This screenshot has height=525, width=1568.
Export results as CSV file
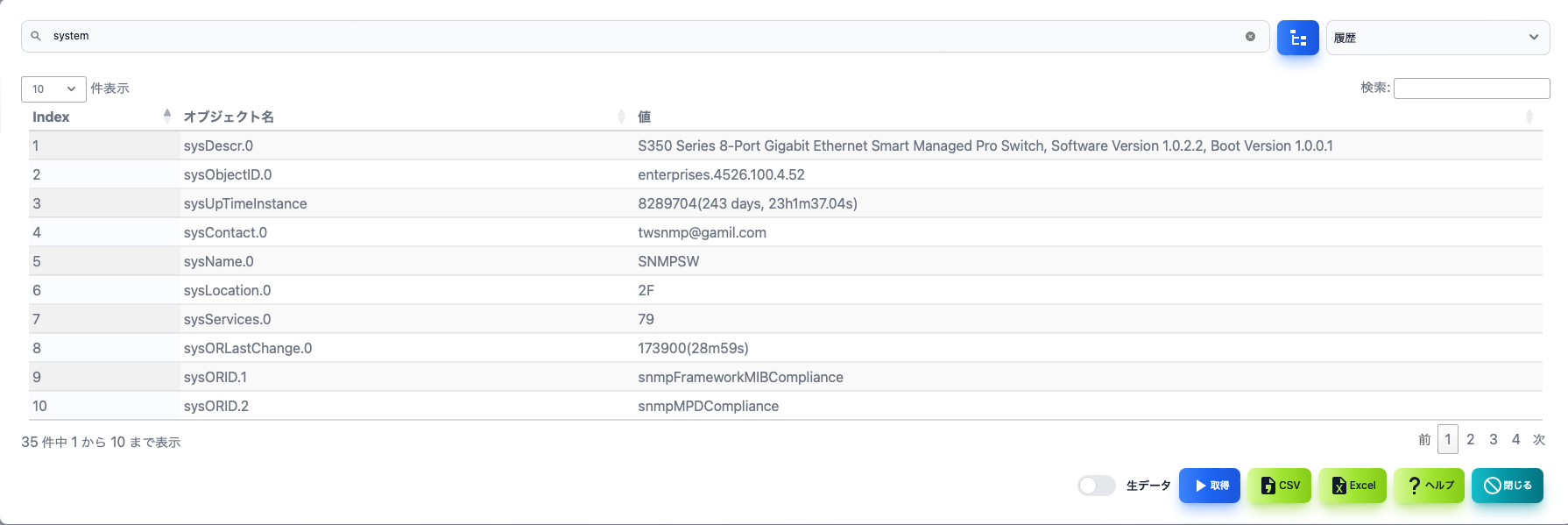(x=1279, y=486)
